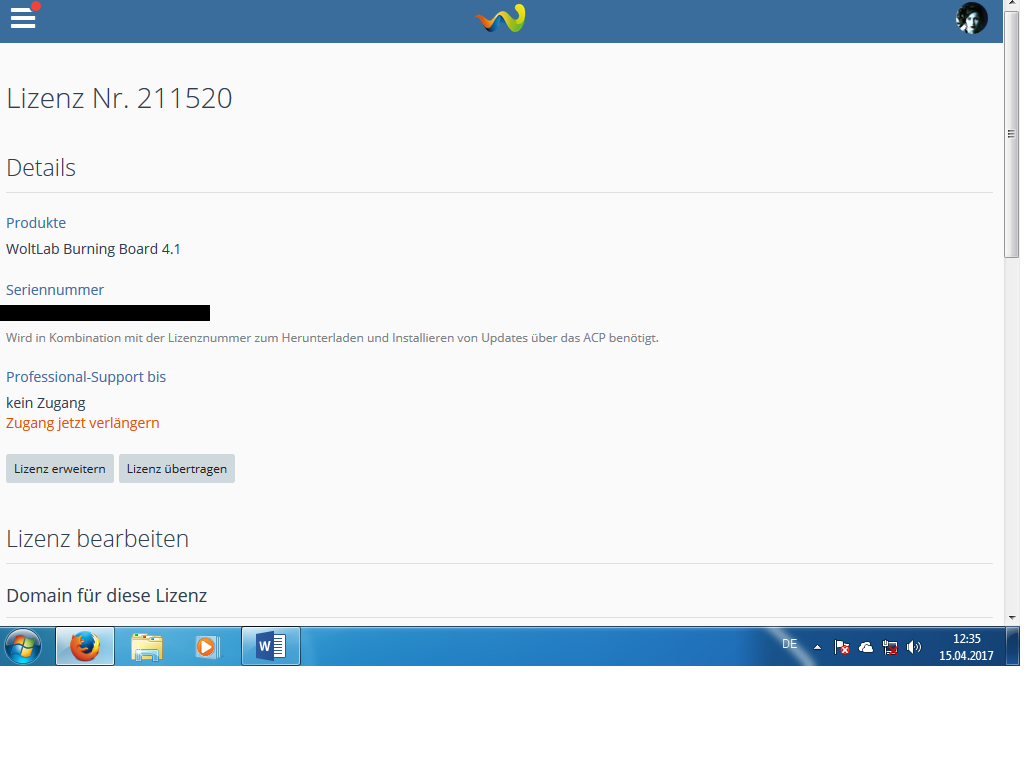Open the hamburger menu in the header
1024x768 pixels.
22,18
